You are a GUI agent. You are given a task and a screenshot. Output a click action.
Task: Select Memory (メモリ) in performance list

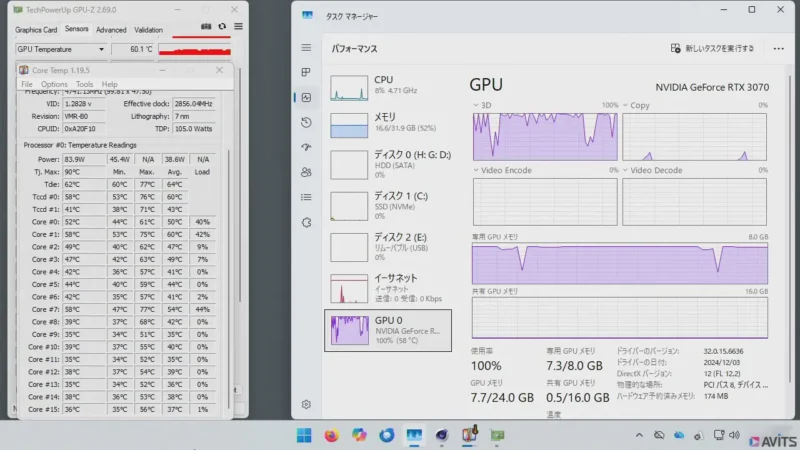(x=388, y=125)
